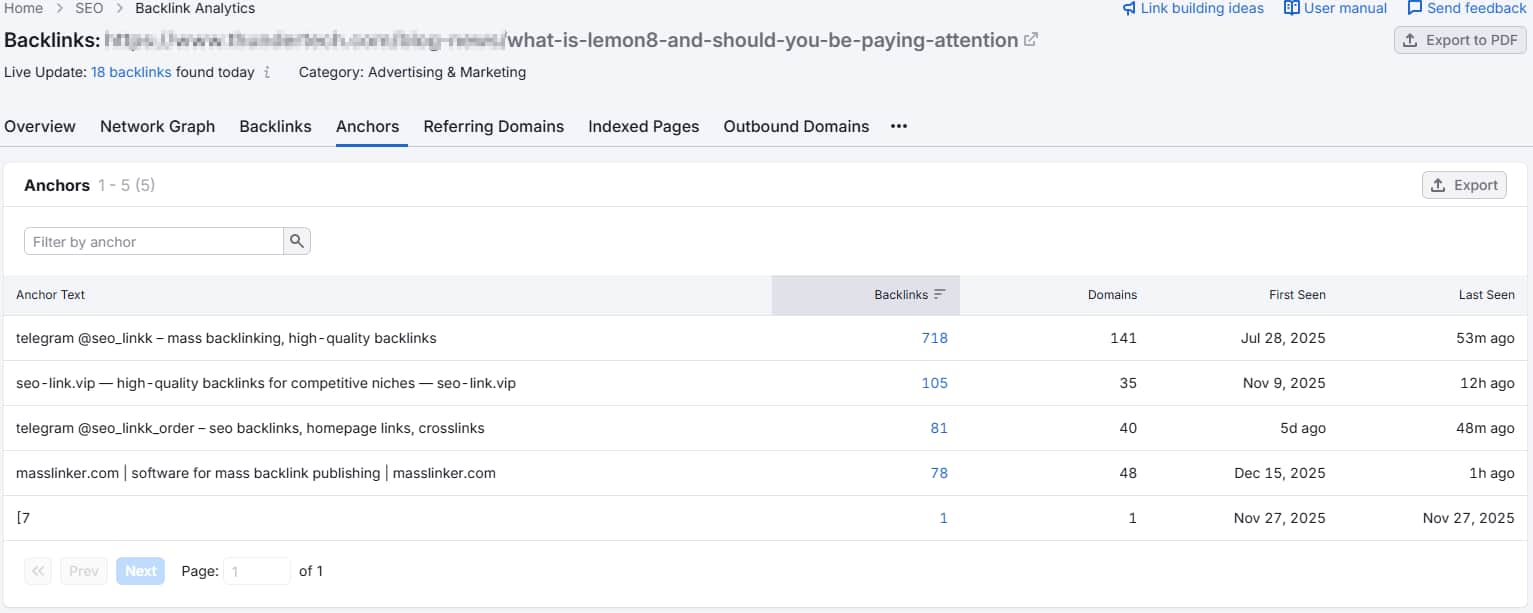Image resolution: width=1533 pixels, height=613 pixels.
Task: Open the 718 backlinks count link
Action: point(934,338)
